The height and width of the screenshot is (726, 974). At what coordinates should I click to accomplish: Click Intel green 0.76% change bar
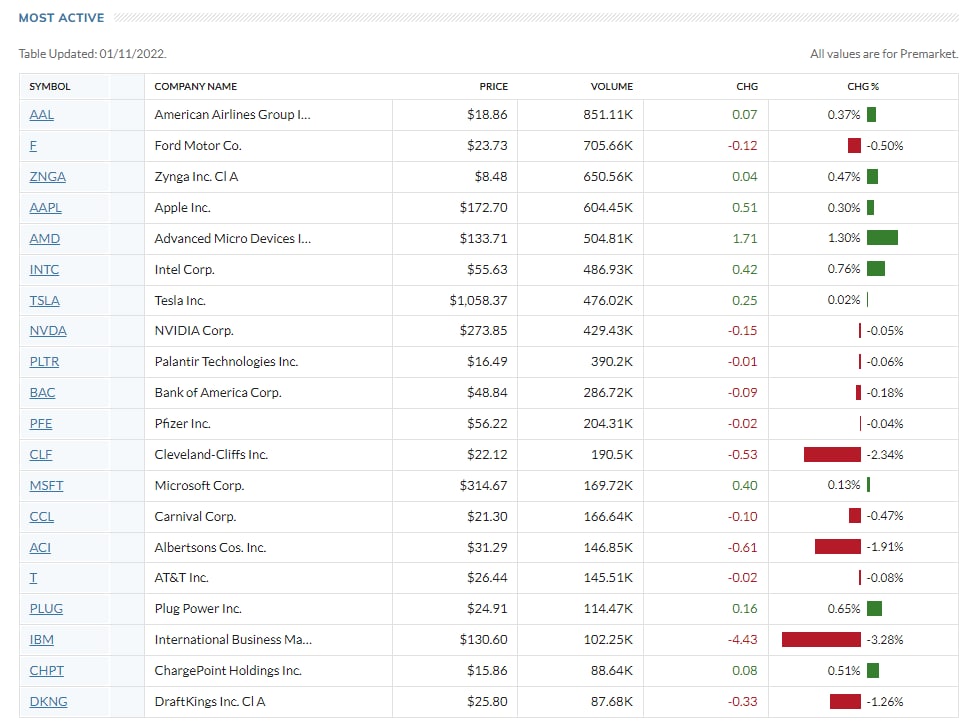pos(876,269)
